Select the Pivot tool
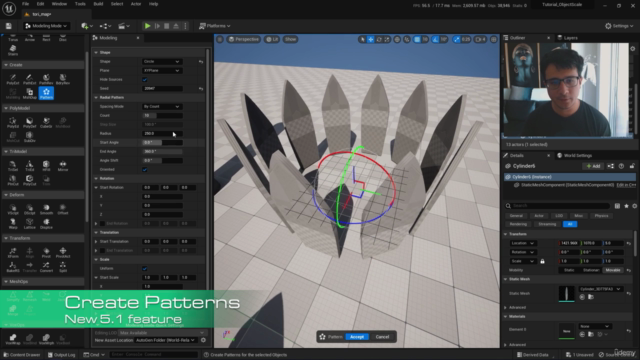This screenshot has height=360, width=640. pyautogui.click(x=46, y=253)
